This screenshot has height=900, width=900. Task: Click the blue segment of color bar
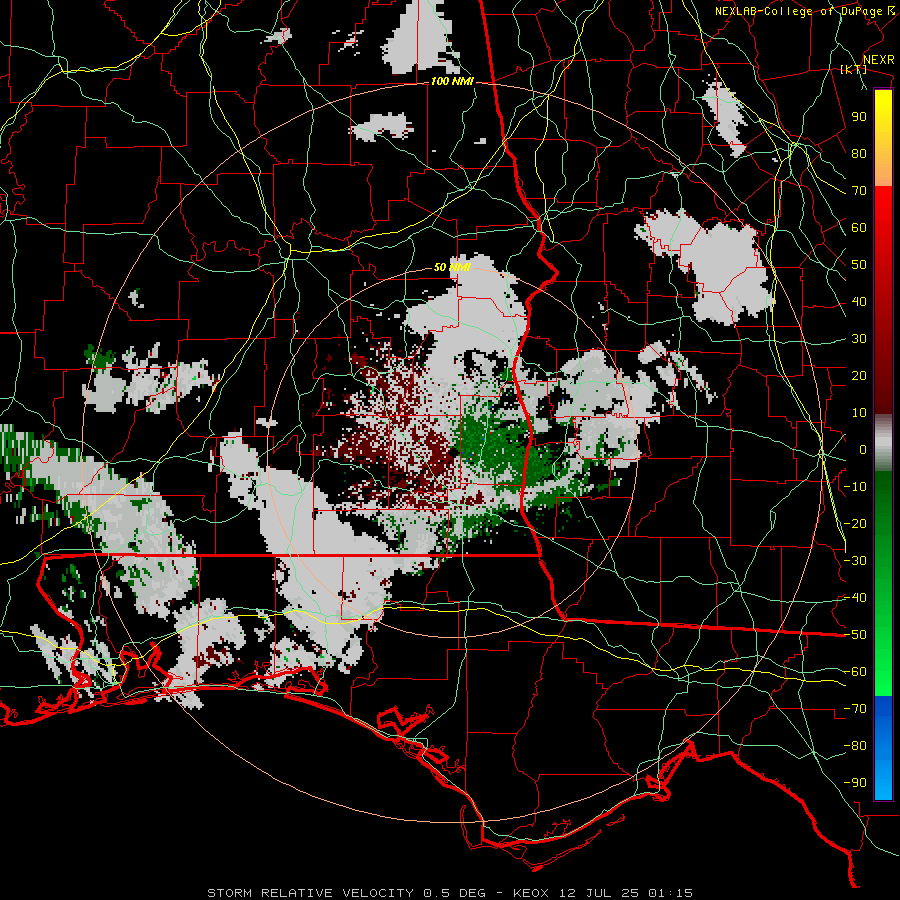883,748
